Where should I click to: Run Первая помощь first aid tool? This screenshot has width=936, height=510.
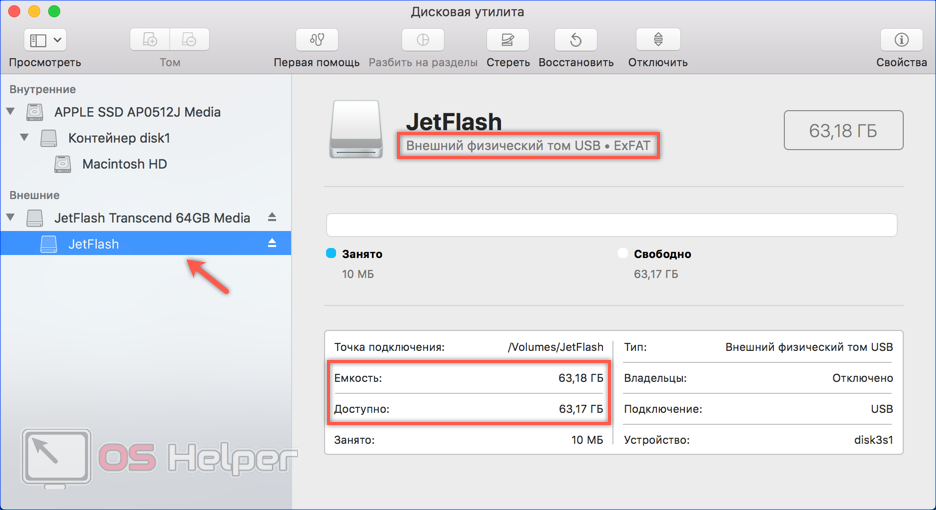coord(317,40)
